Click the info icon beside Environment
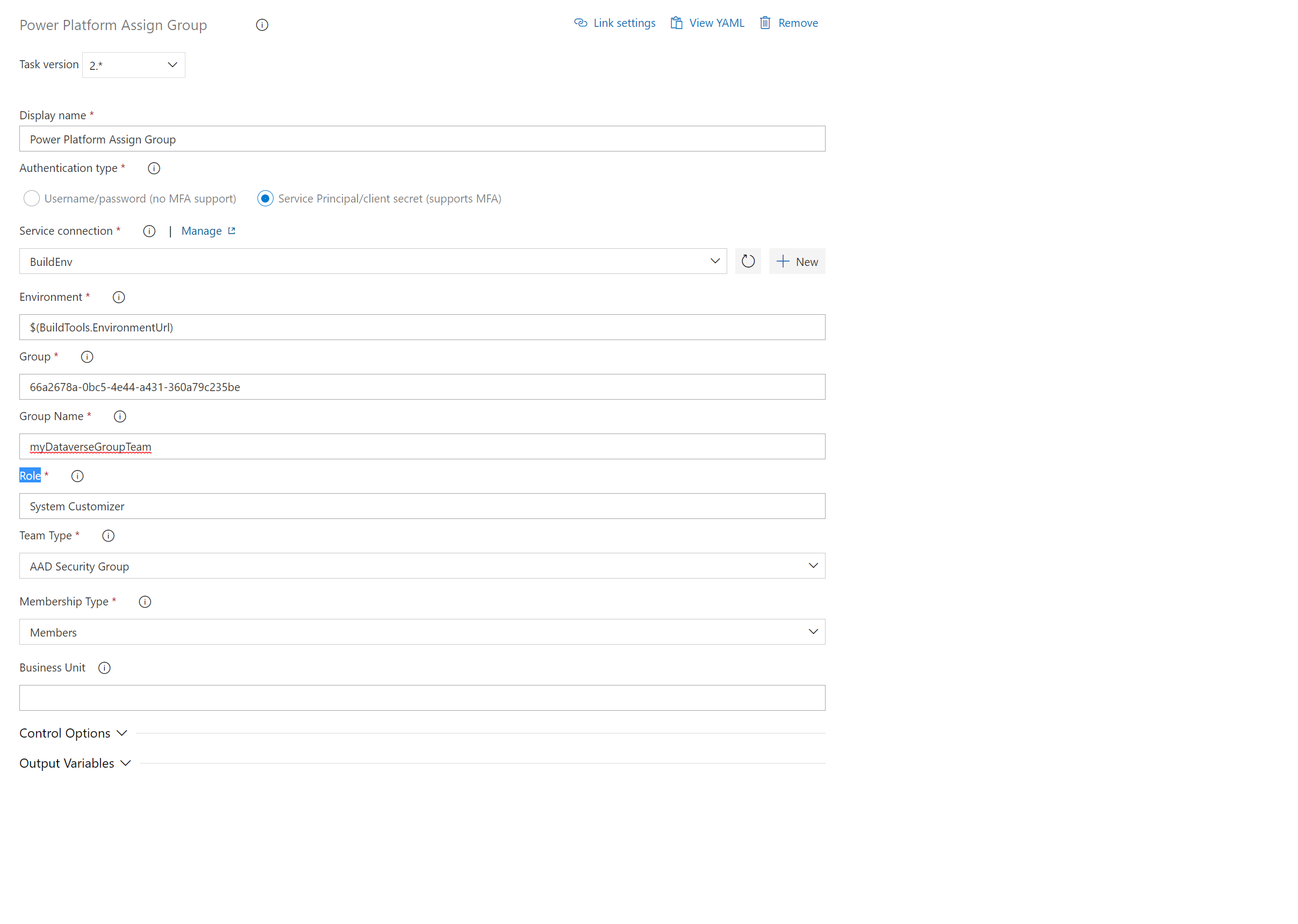 click(x=118, y=297)
